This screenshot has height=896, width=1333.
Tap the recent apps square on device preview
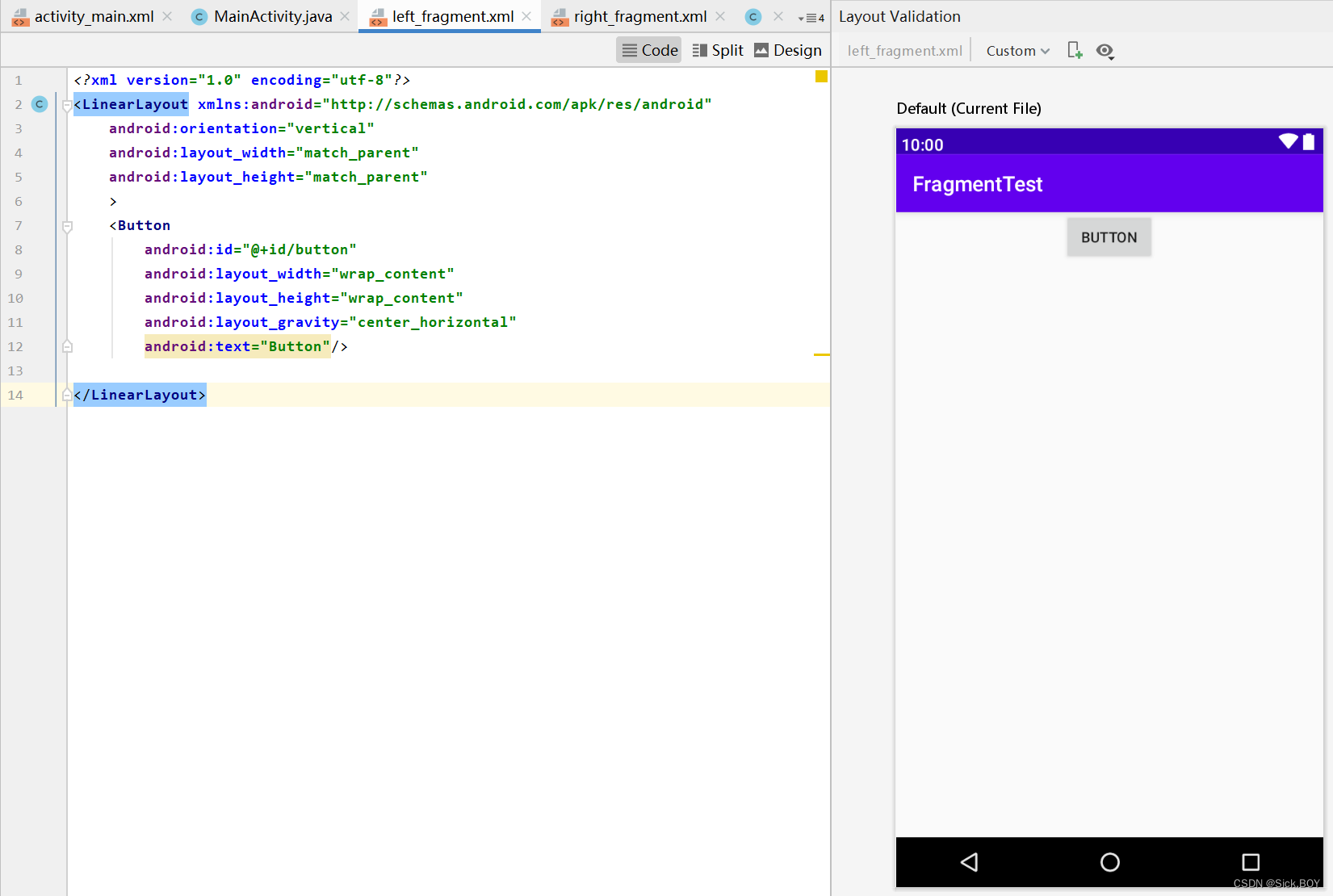click(x=1250, y=862)
